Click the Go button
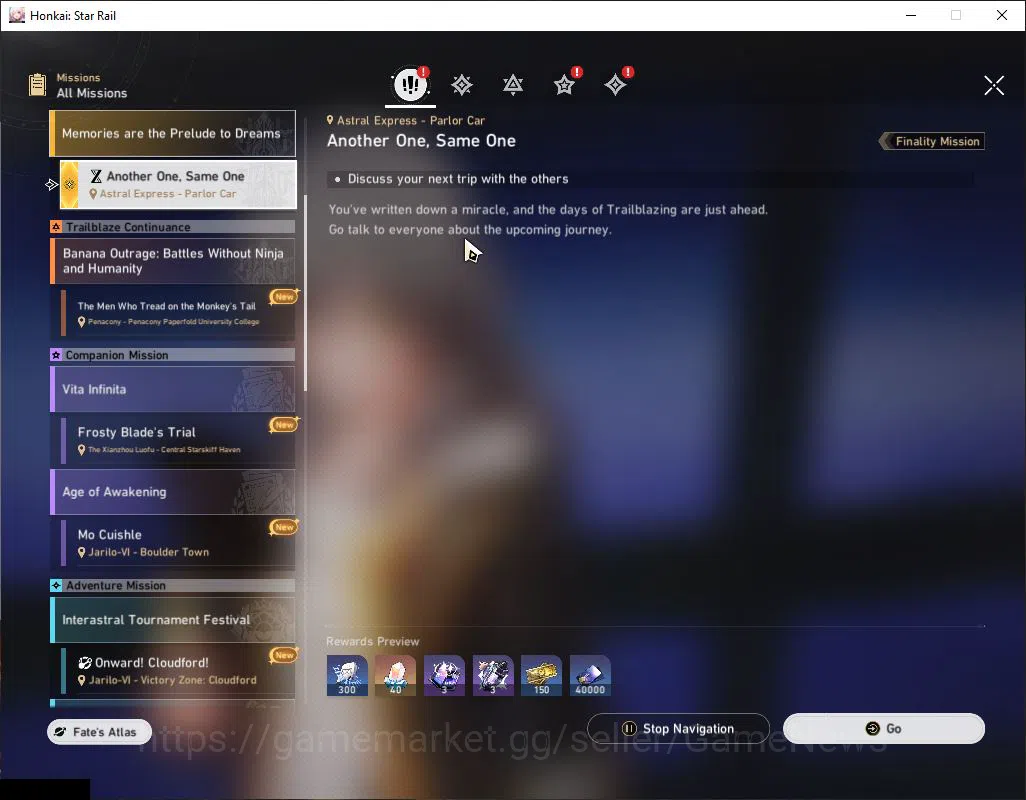The height and width of the screenshot is (800, 1026). [883, 729]
